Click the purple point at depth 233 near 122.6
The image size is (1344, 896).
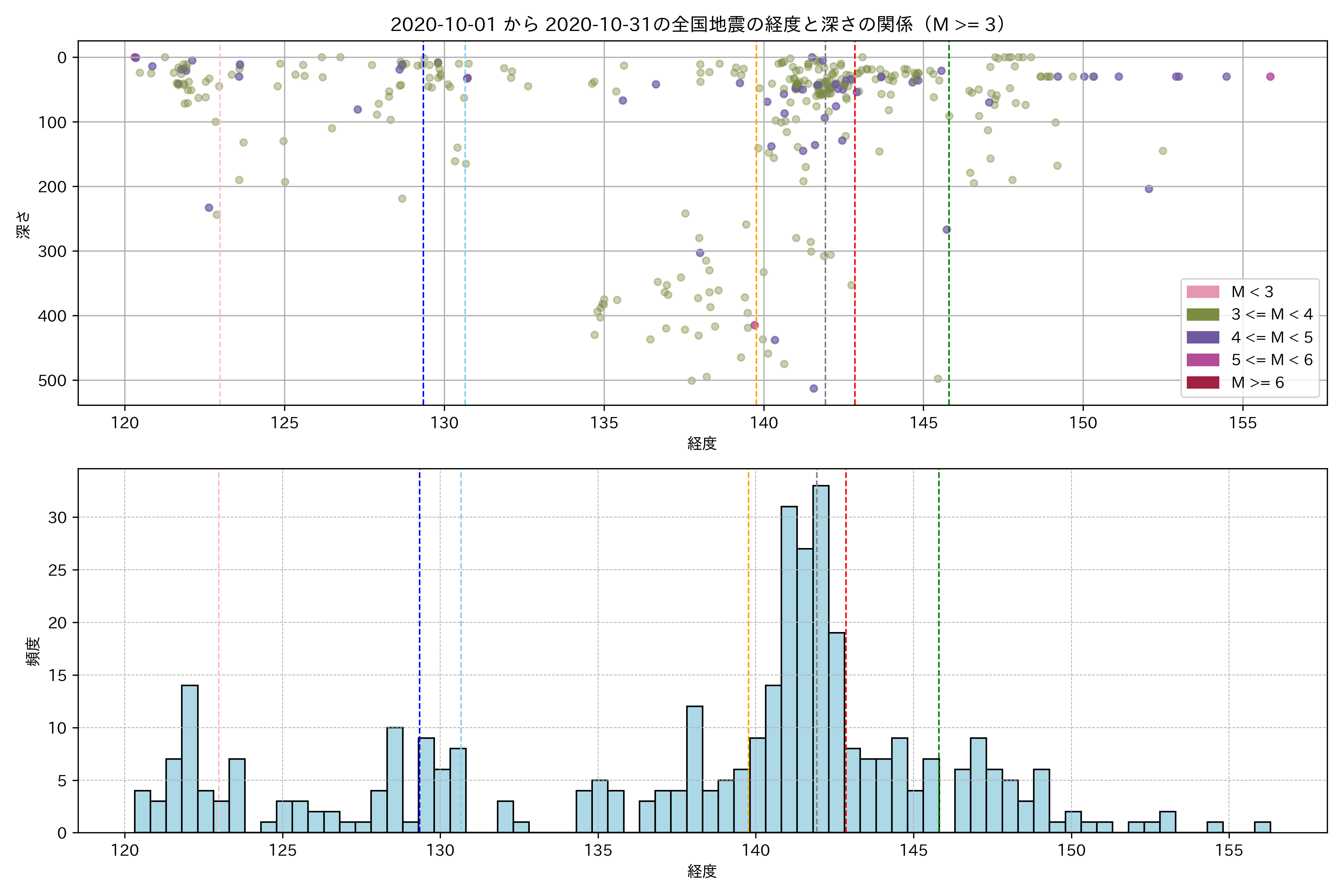click(209, 208)
